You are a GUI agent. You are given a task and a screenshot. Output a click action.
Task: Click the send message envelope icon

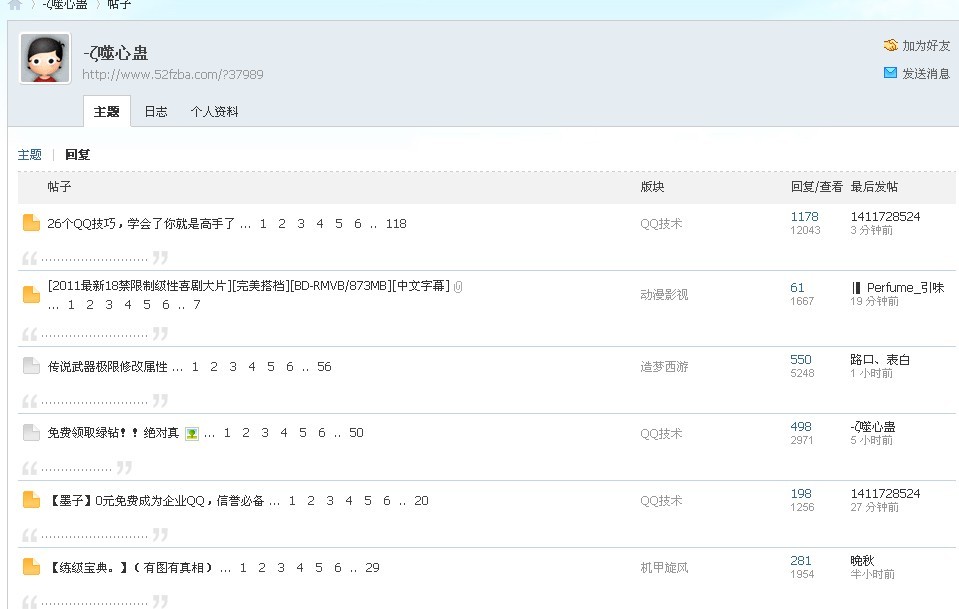890,73
